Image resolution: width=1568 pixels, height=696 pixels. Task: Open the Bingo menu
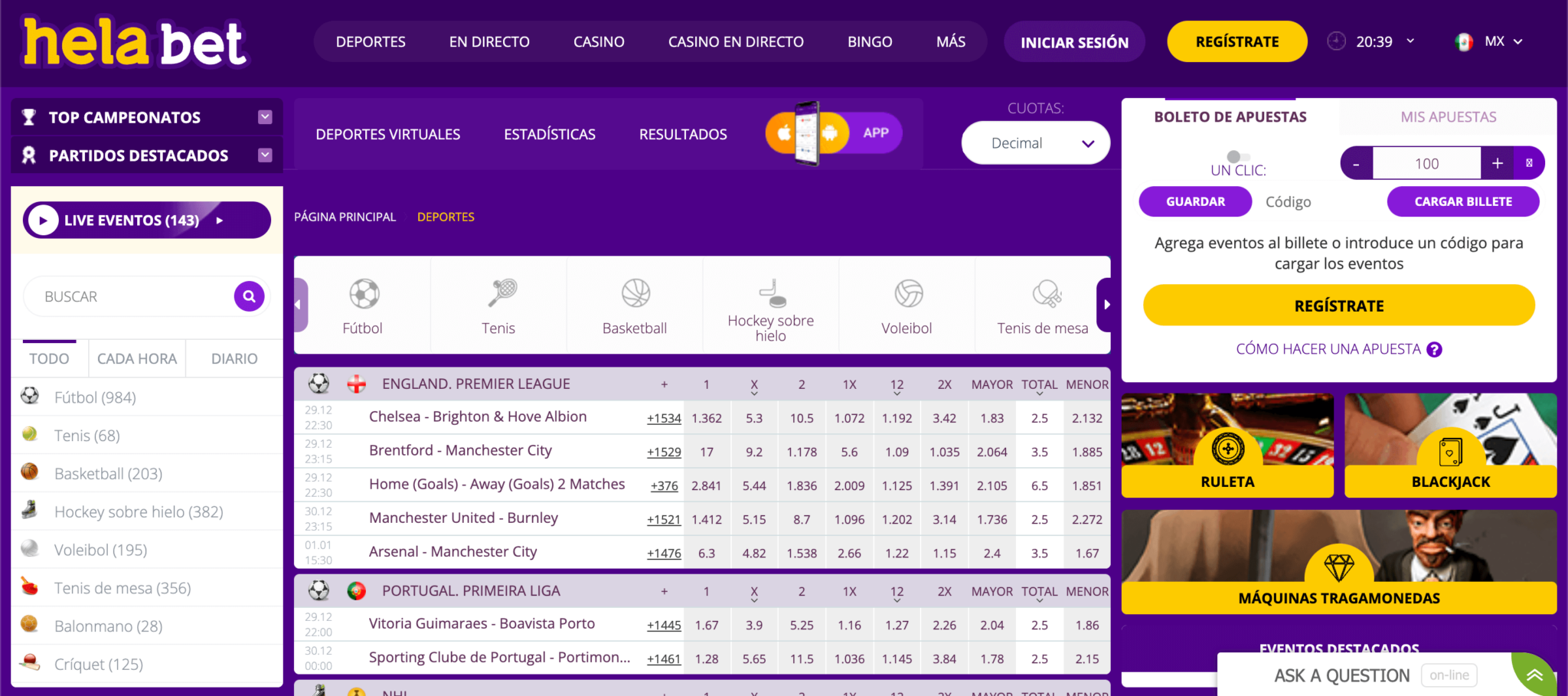point(870,42)
